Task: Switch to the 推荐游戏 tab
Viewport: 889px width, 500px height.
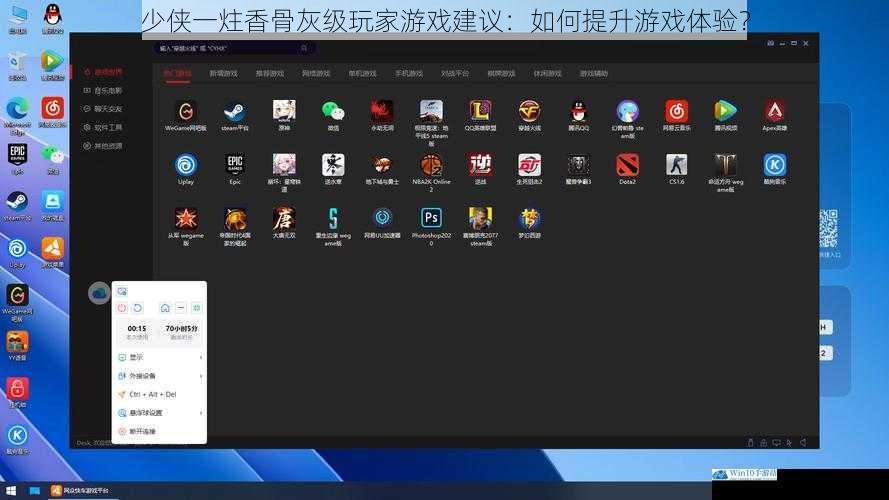Action: (x=270, y=74)
